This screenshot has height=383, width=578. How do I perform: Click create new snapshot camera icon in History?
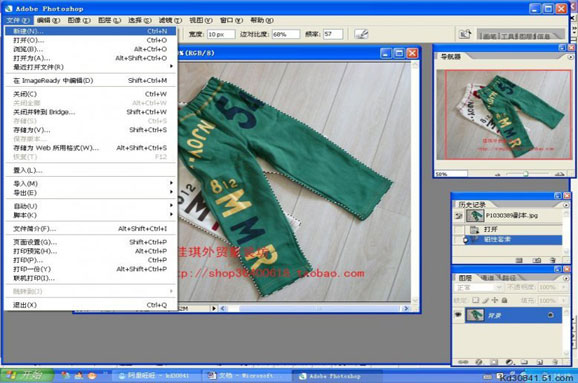(x=537, y=260)
